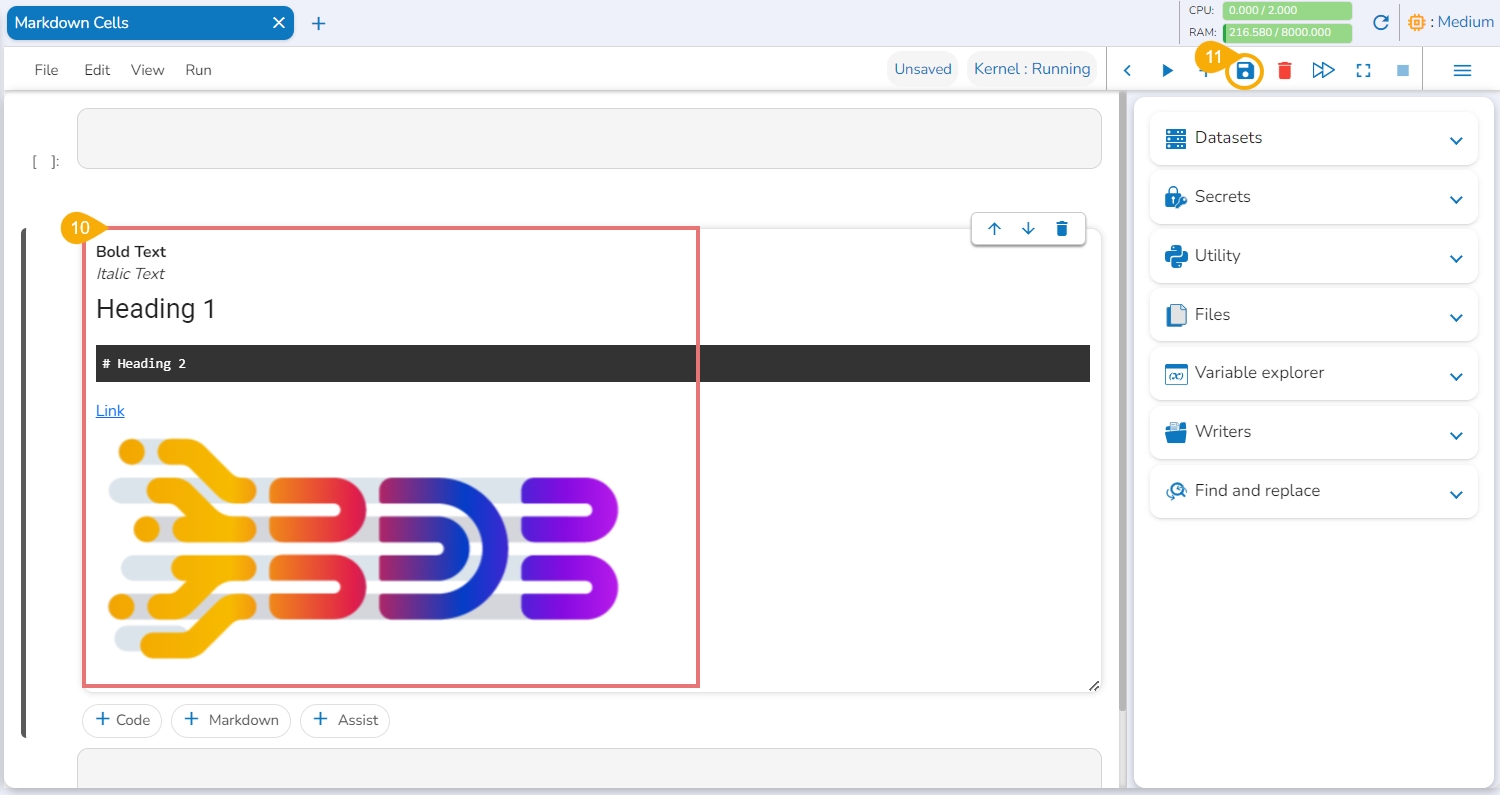The width and height of the screenshot is (1500, 795).
Task: Click inside the empty code cell at top
Action: click(589, 138)
